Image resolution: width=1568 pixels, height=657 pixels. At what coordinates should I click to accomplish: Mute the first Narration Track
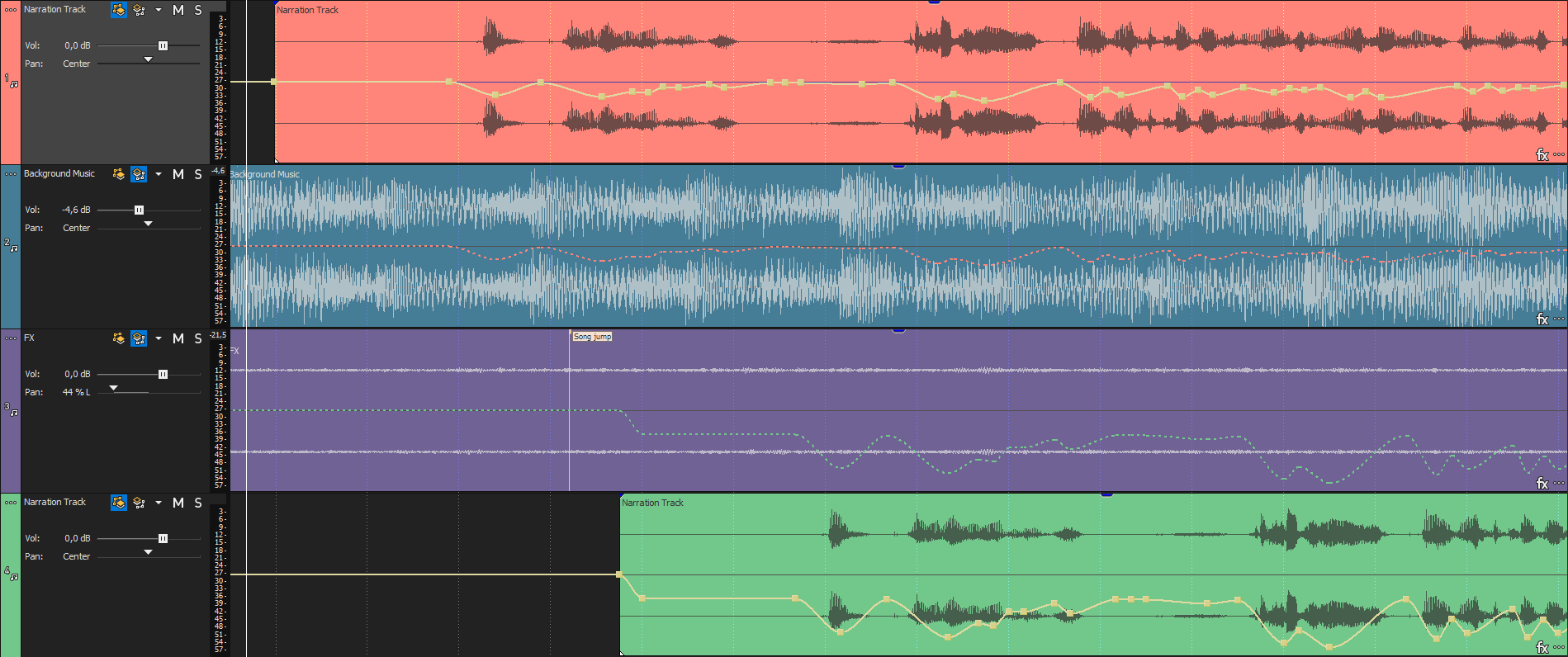tap(178, 10)
